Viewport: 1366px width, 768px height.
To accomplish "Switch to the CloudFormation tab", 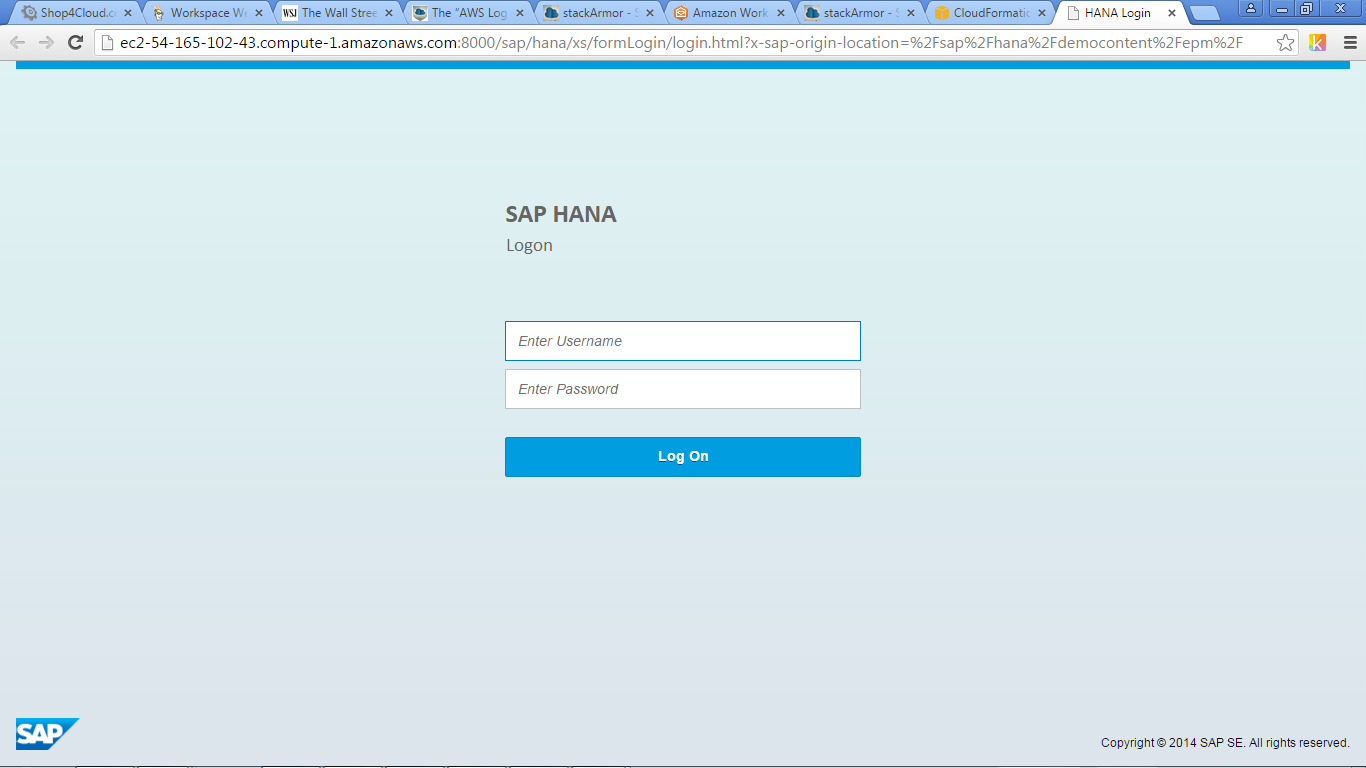I will pyautogui.click(x=990, y=13).
